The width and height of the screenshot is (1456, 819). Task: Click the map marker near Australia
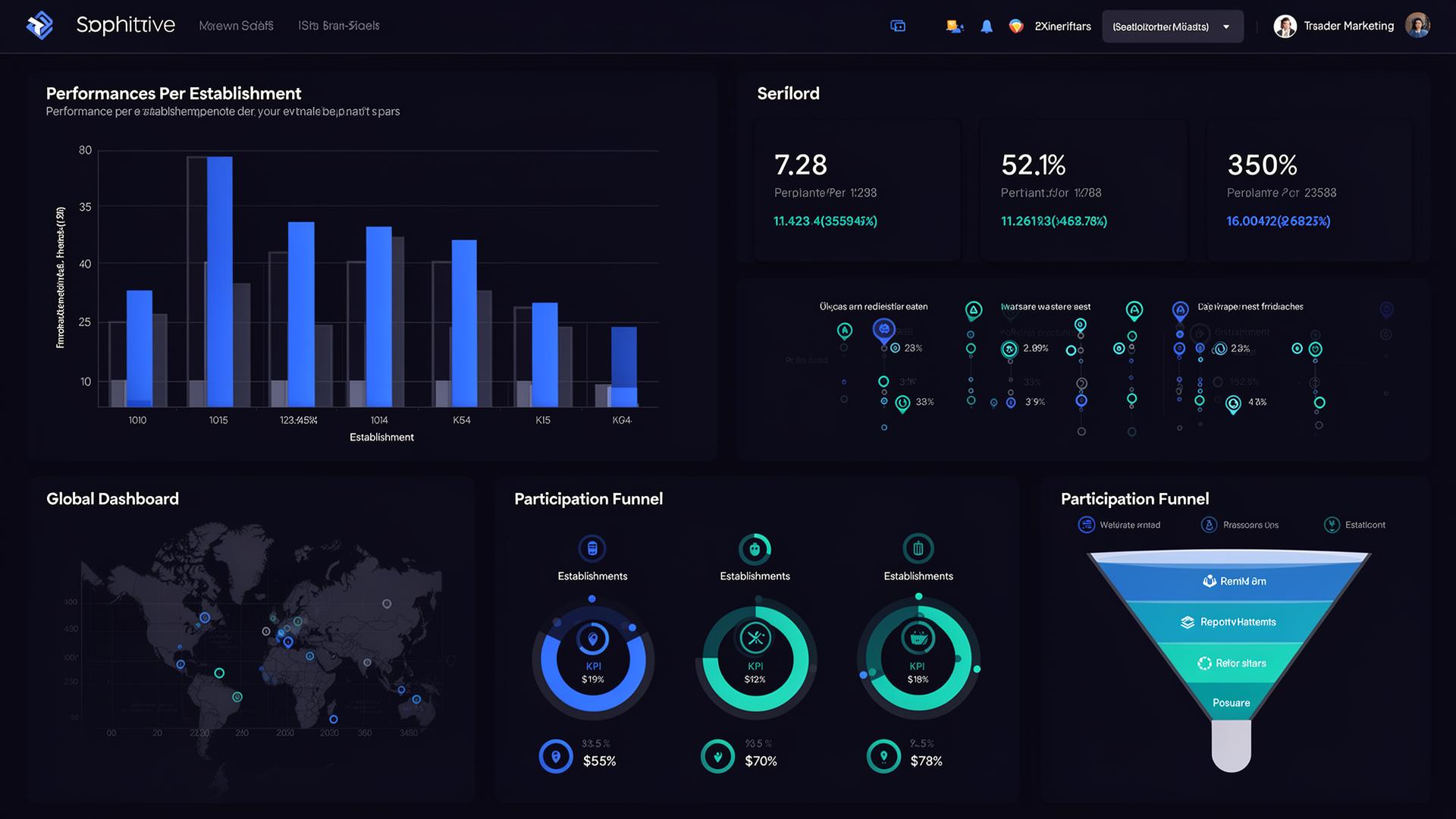click(x=416, y=699)
